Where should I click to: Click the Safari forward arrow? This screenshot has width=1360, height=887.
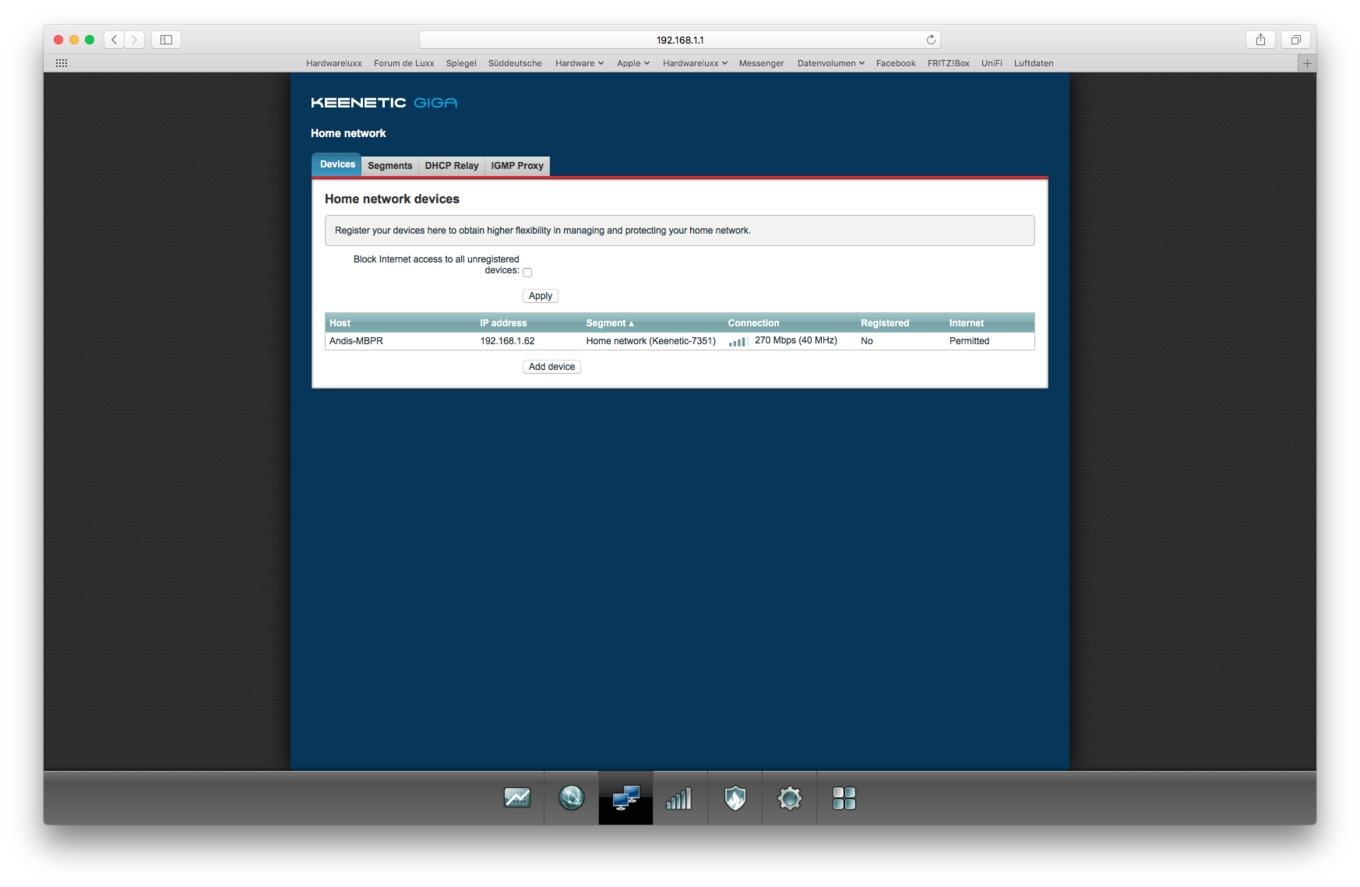[x=134, y=40]
